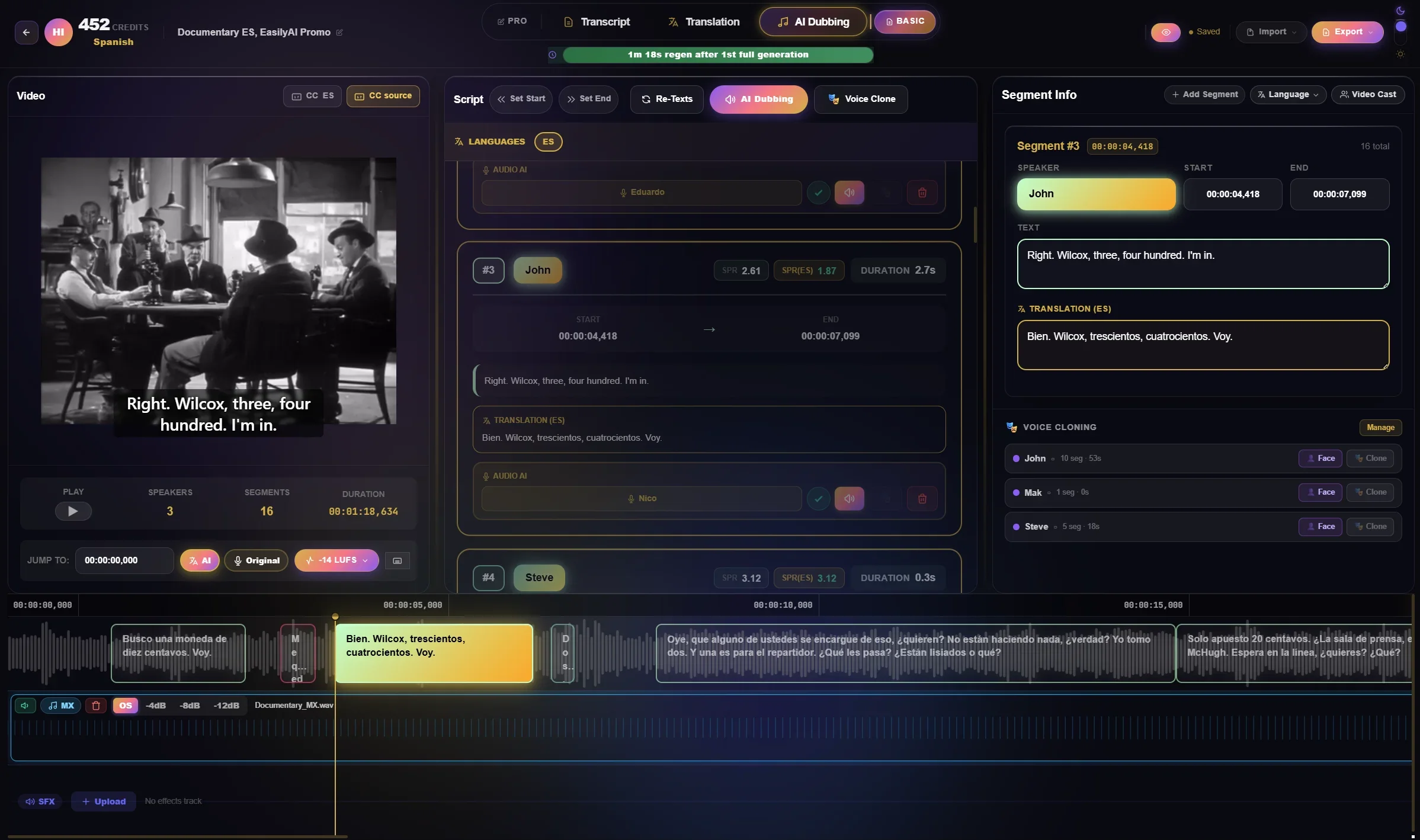The width and height of the screenshot is (1420, 840).
Task: Select the -12dB level option
Action: [226, 706]
